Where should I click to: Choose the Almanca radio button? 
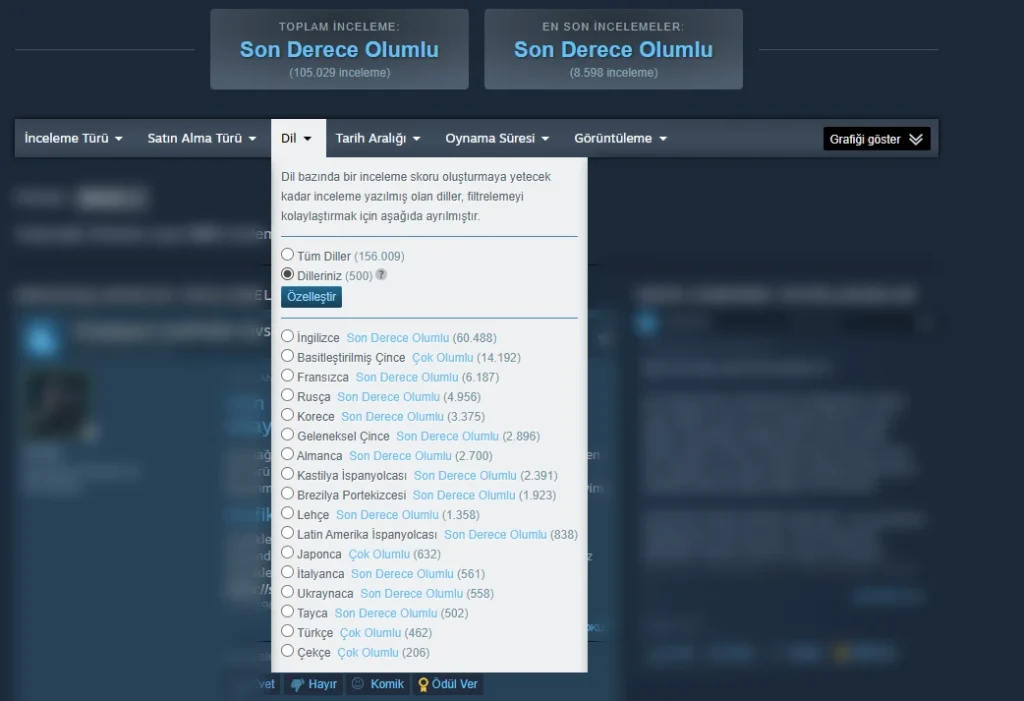[x=287, y=454]
